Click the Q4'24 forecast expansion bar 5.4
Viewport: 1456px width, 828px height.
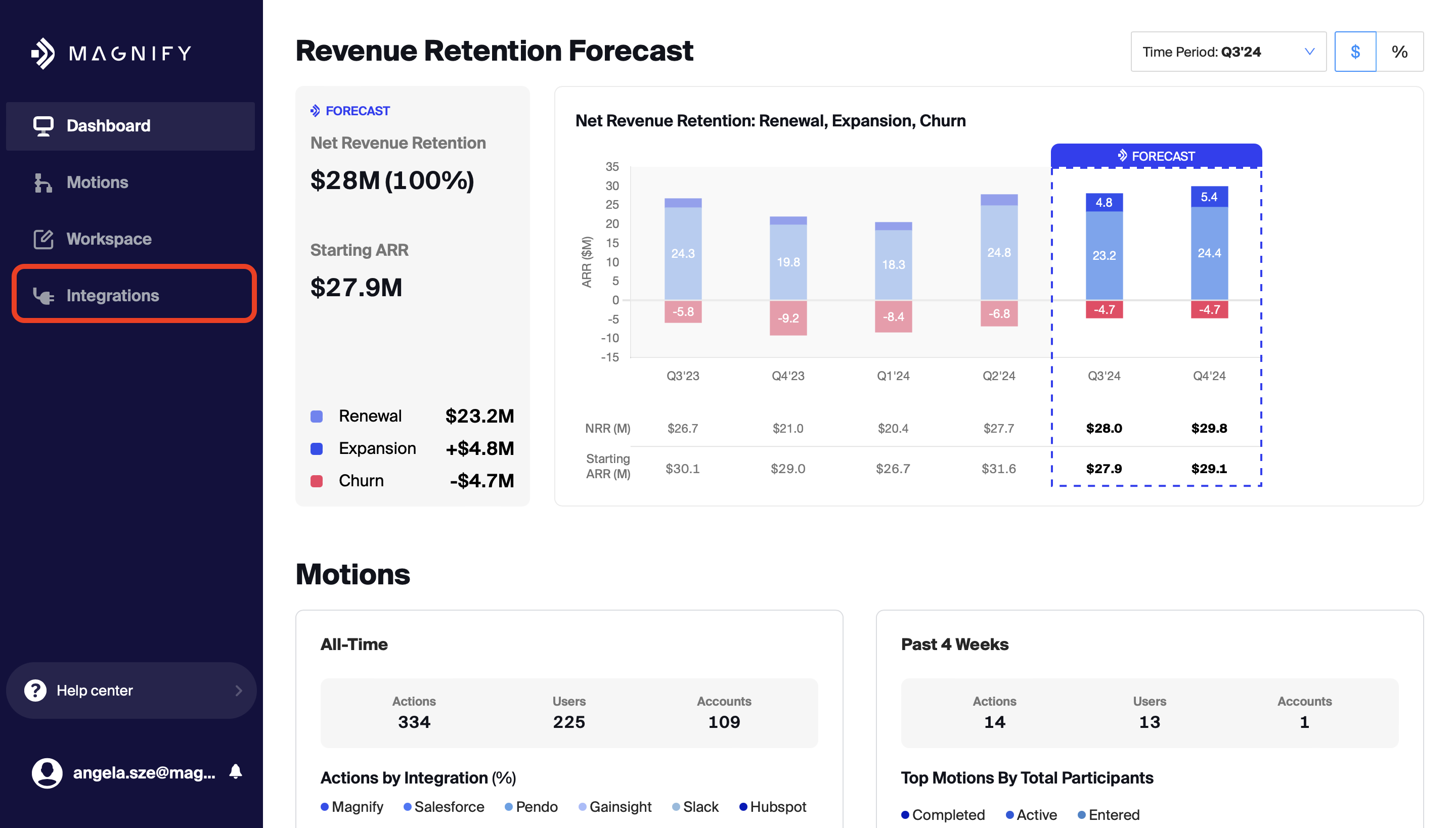(x=1209, y=197)
